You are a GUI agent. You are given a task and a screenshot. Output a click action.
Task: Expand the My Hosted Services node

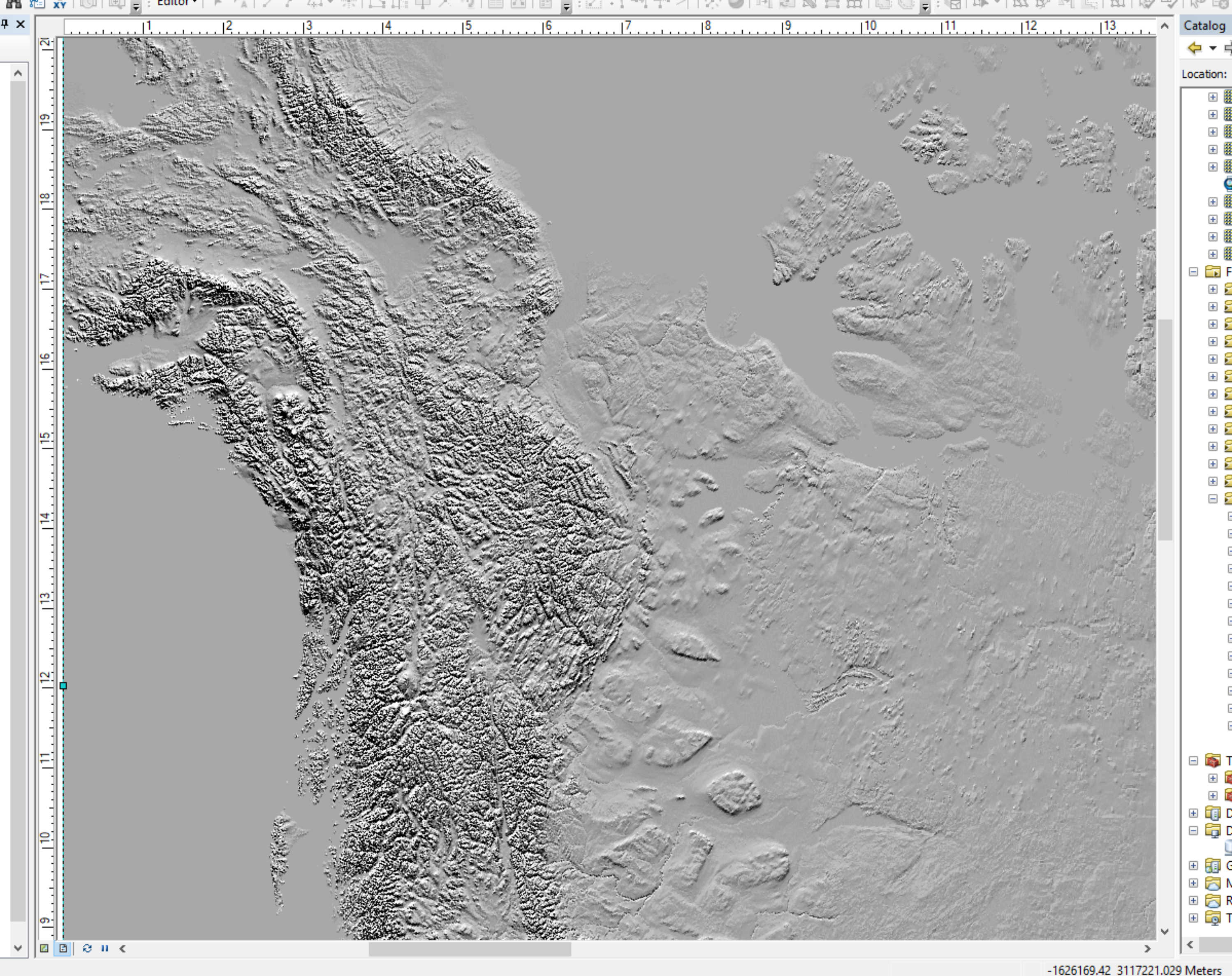(1193, 883)
